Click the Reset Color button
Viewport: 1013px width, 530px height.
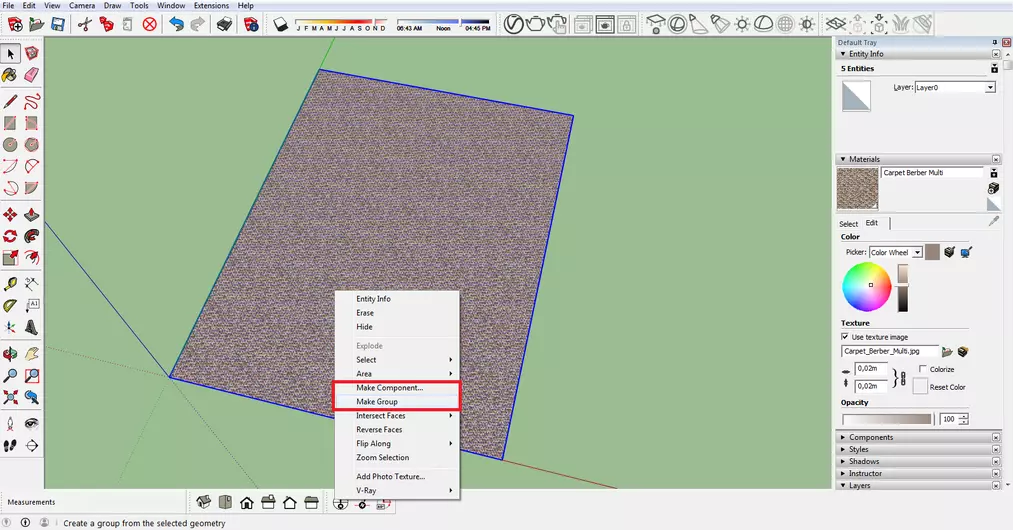point(920,387)
